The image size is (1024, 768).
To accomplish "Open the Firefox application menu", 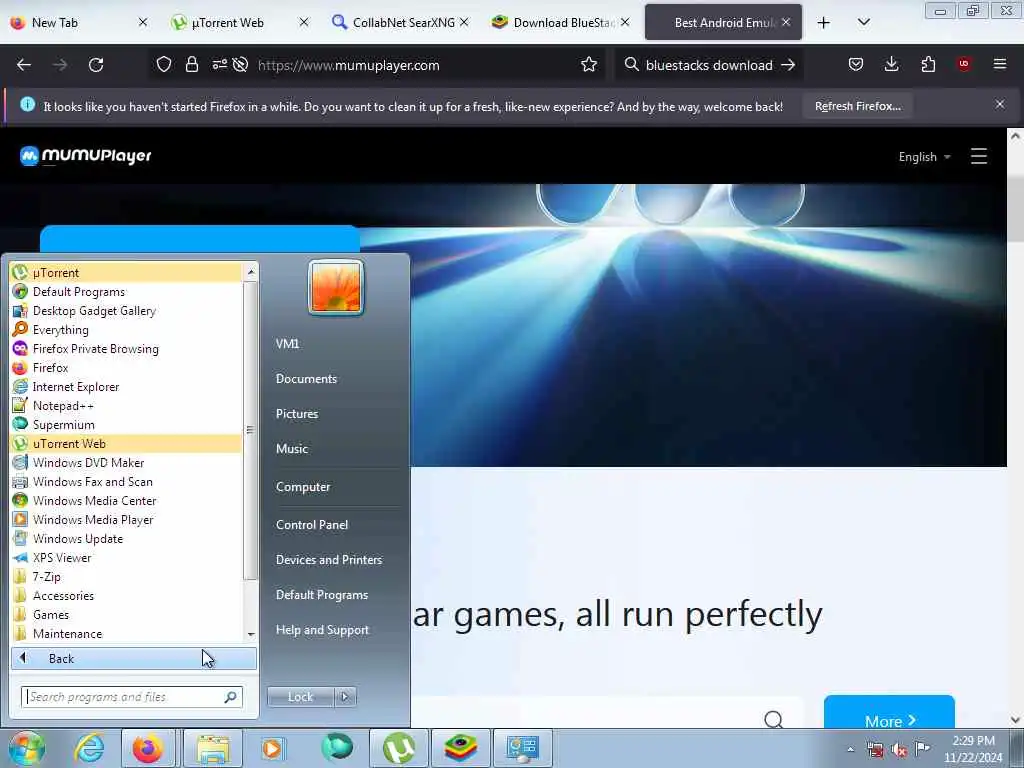I will tap(1000, 64).
